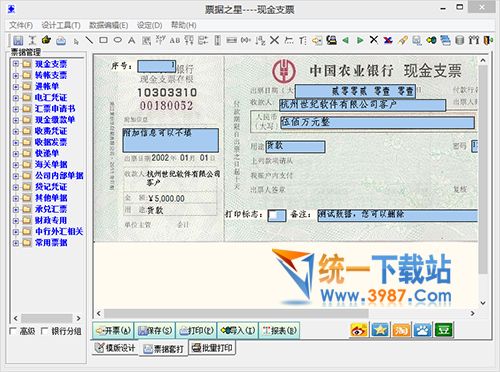The image size is (500, 372).
Task: Click the cheque area vertical scrollbar thumb
Action: pyautogui.click(x=483, y=169)
